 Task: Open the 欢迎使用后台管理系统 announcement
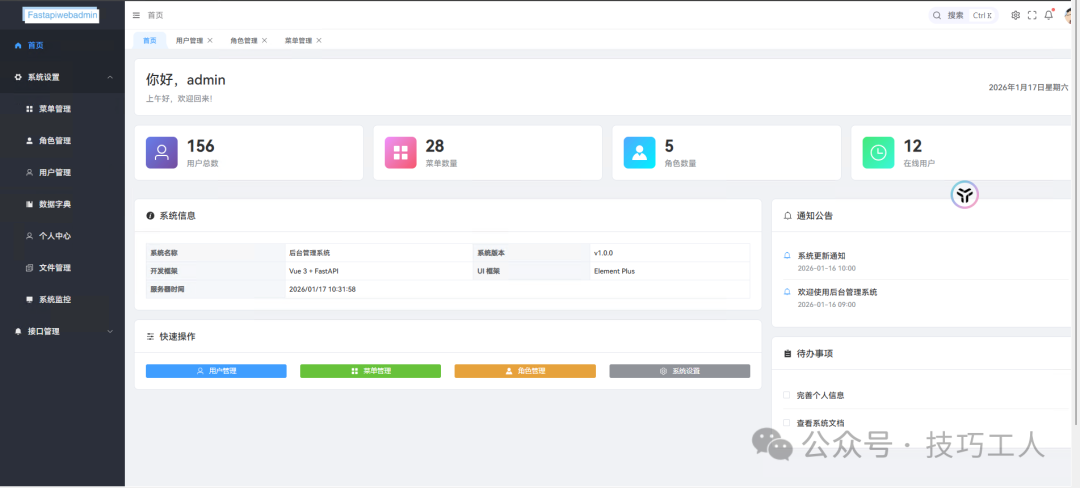pos(838,292)
